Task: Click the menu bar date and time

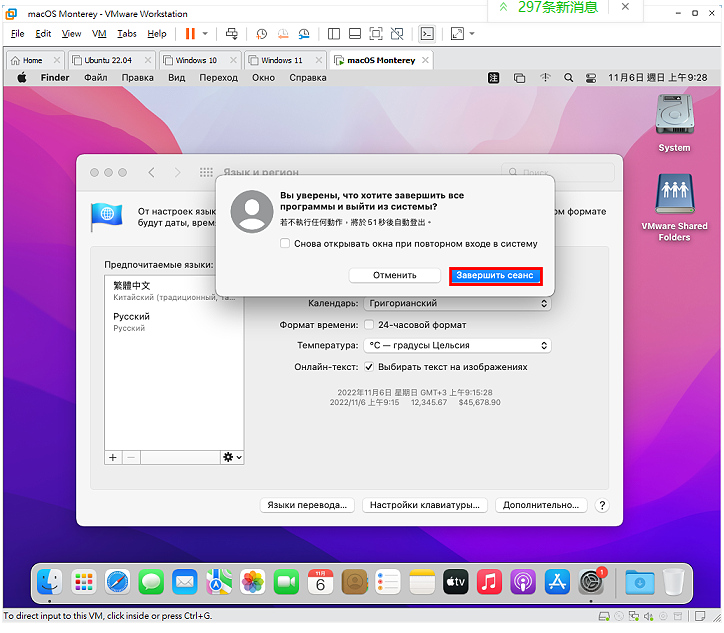Action: pyautogui.click(x=658, y=78)
